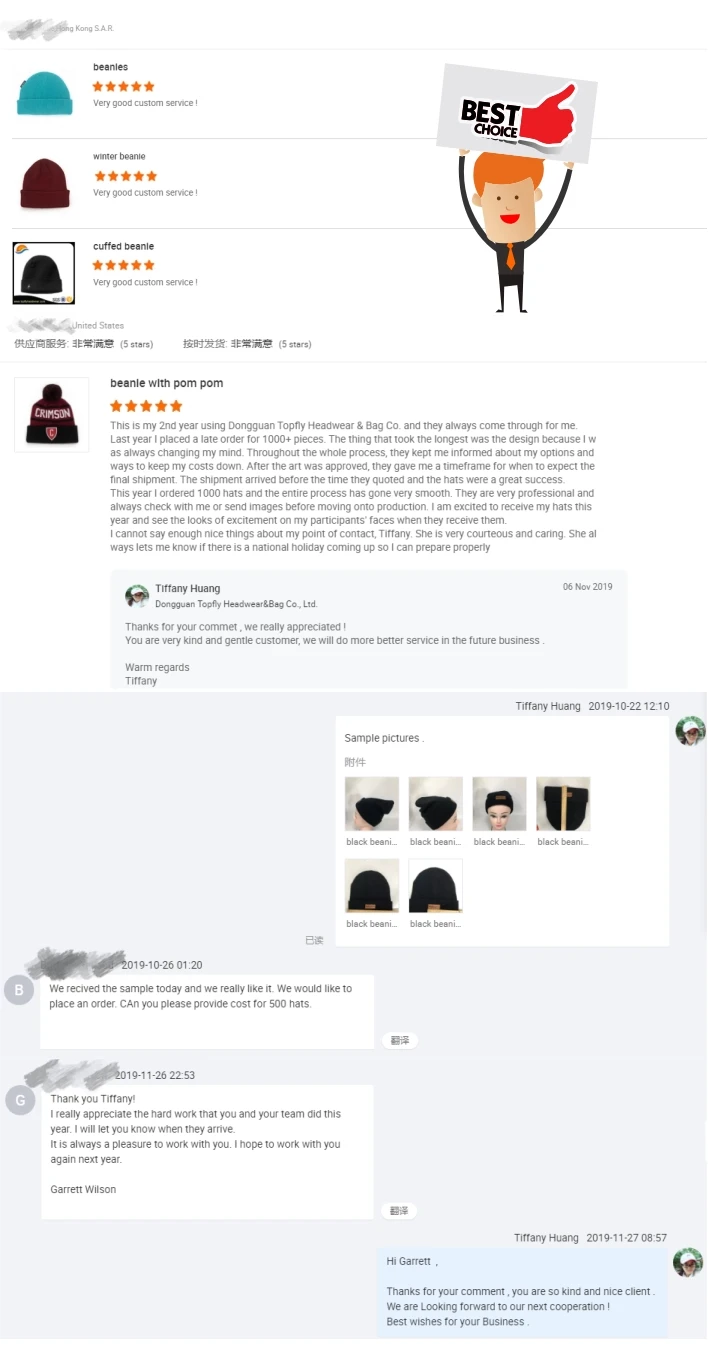Screen dimensions: 708x1351
Task: Open first black beanie sample attachment
Action: [x=372, y=804]
